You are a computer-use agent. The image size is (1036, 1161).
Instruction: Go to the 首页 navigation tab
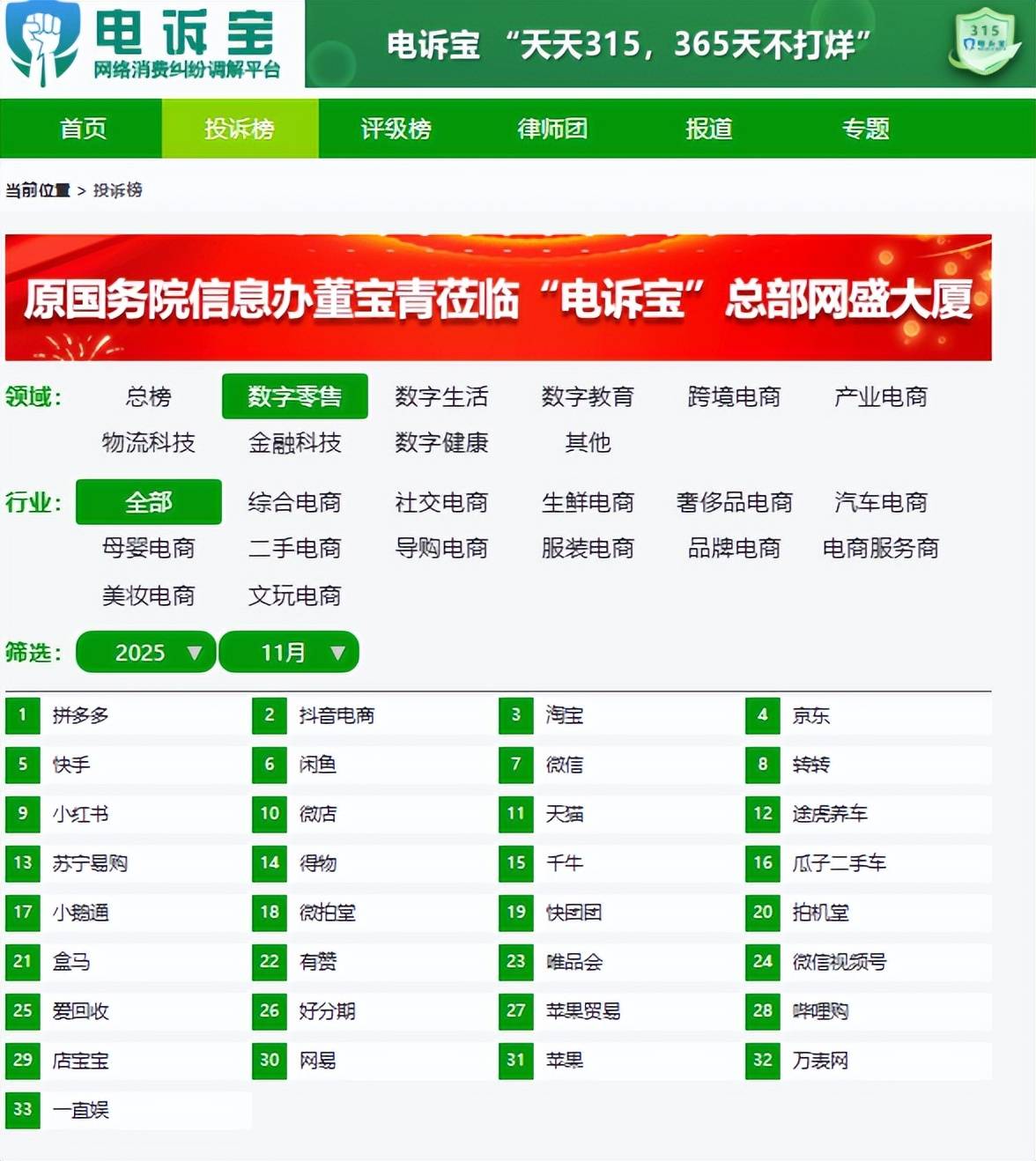click(x=83, y=129)
